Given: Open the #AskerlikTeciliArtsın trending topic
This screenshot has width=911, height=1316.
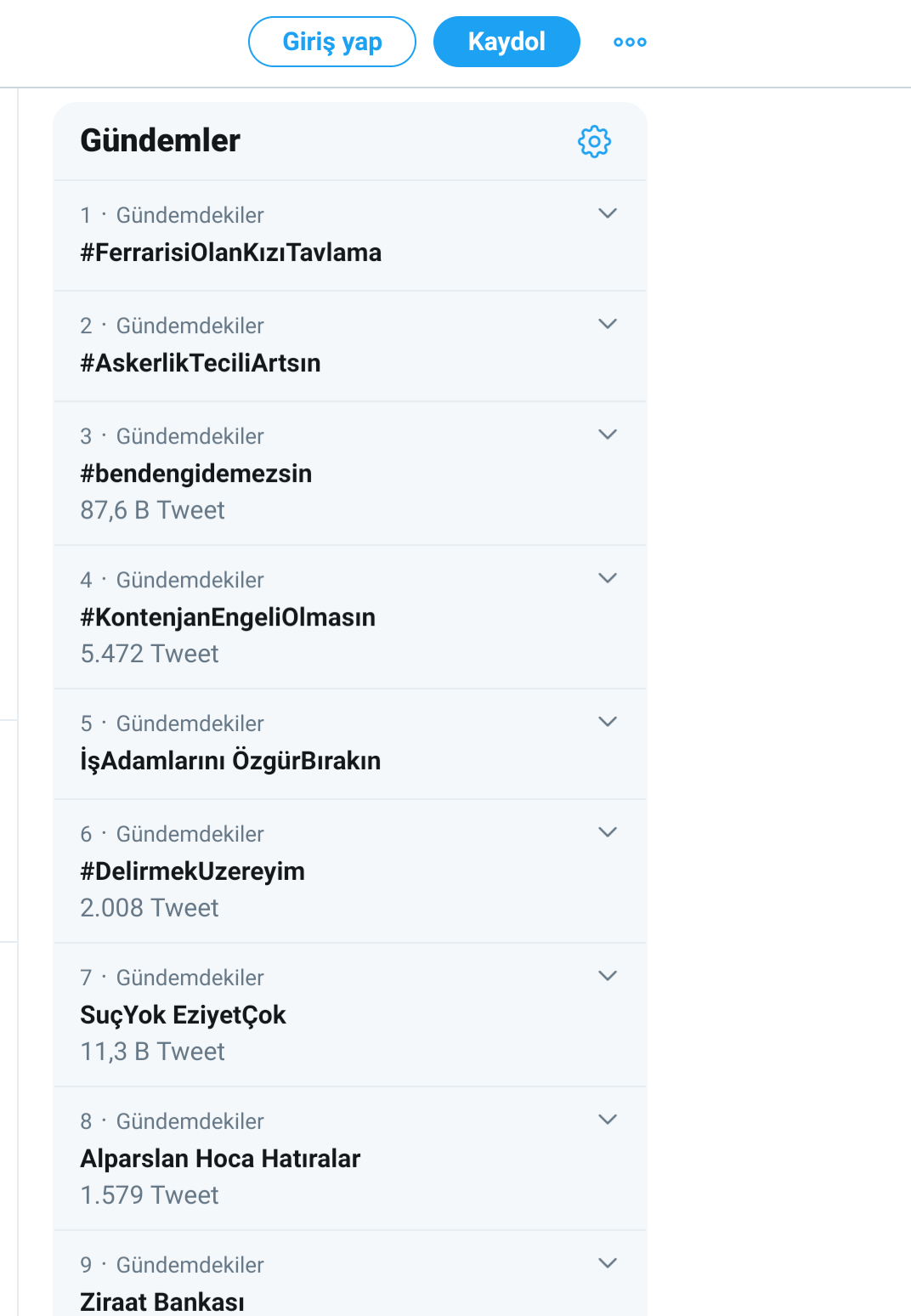Looking at the screenshot, I should [x=201, y=363].
